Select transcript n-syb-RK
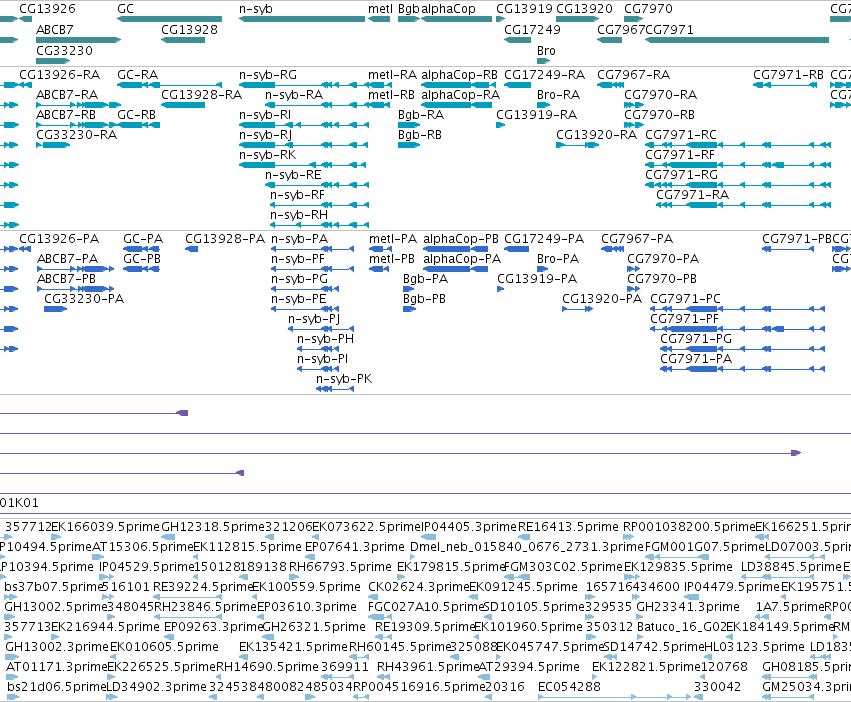851x702 pixels. pos(268,155)
